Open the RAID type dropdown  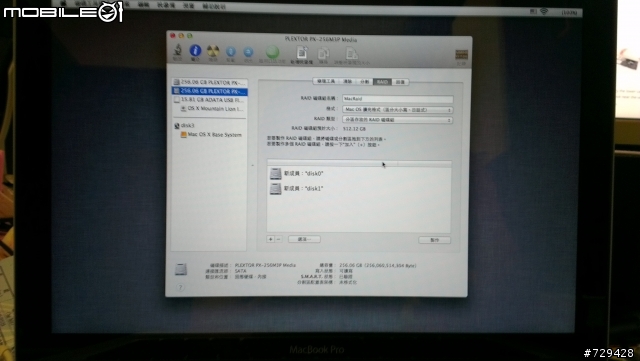click(x=398, y=120)
